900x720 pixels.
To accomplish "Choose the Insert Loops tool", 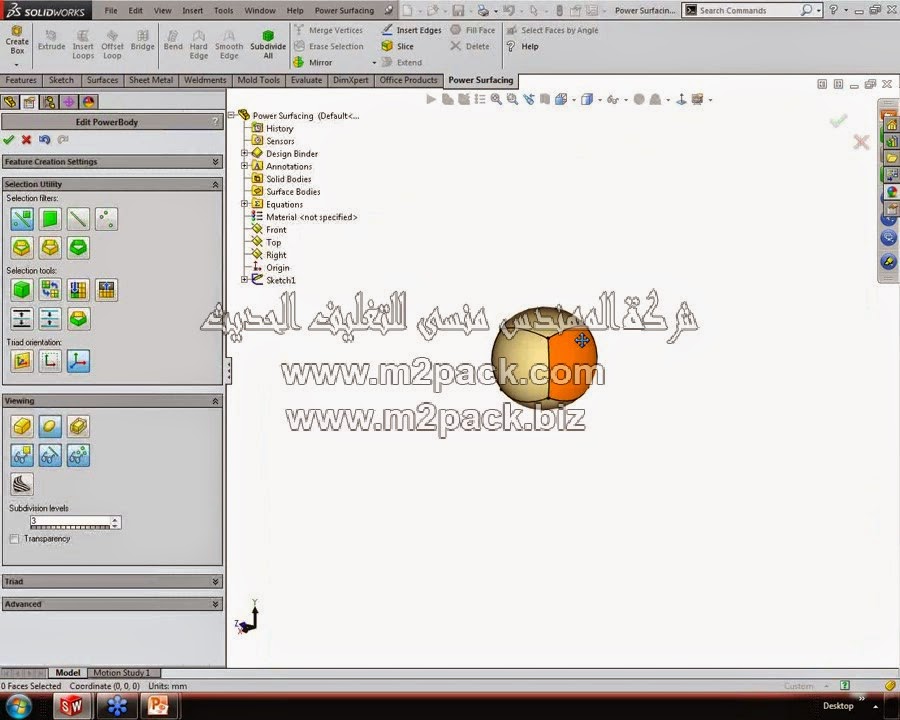I will (x=83, y=45).
